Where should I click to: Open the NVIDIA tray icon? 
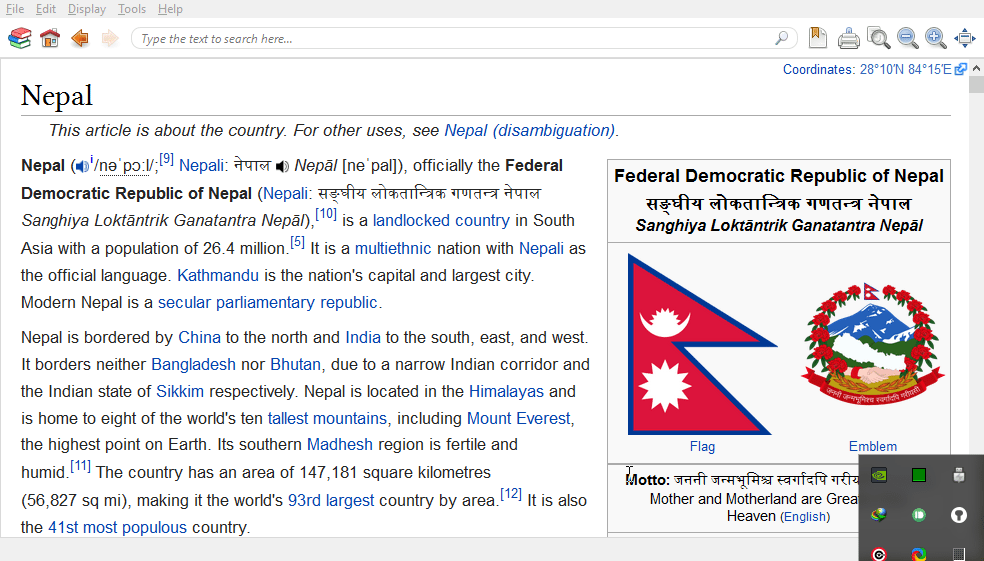(879, 476)
